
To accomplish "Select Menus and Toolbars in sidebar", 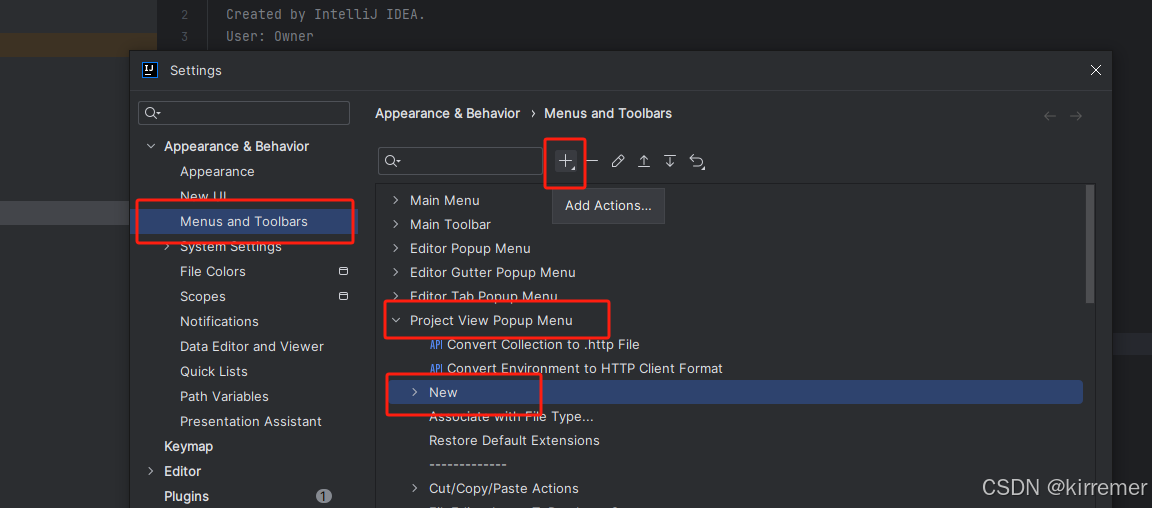I will (x=244, y=221).
